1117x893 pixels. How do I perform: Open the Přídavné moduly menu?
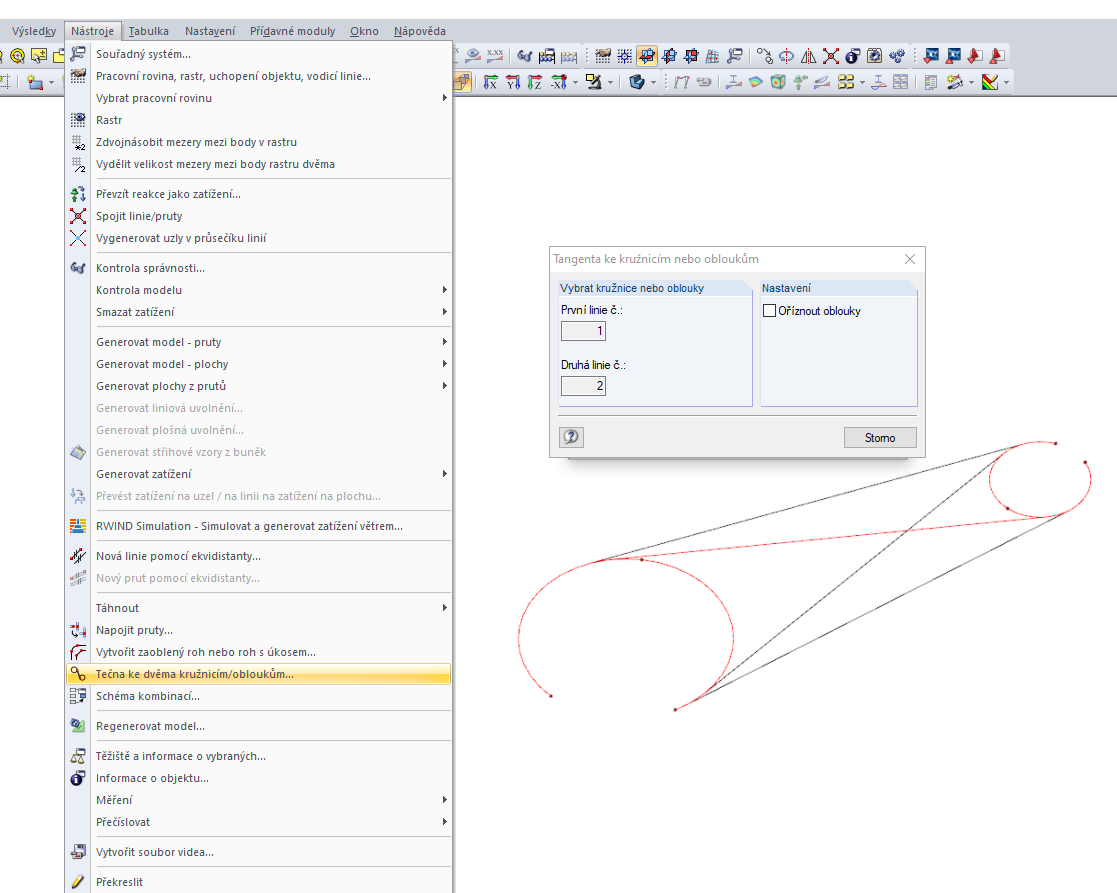point(292,31)
